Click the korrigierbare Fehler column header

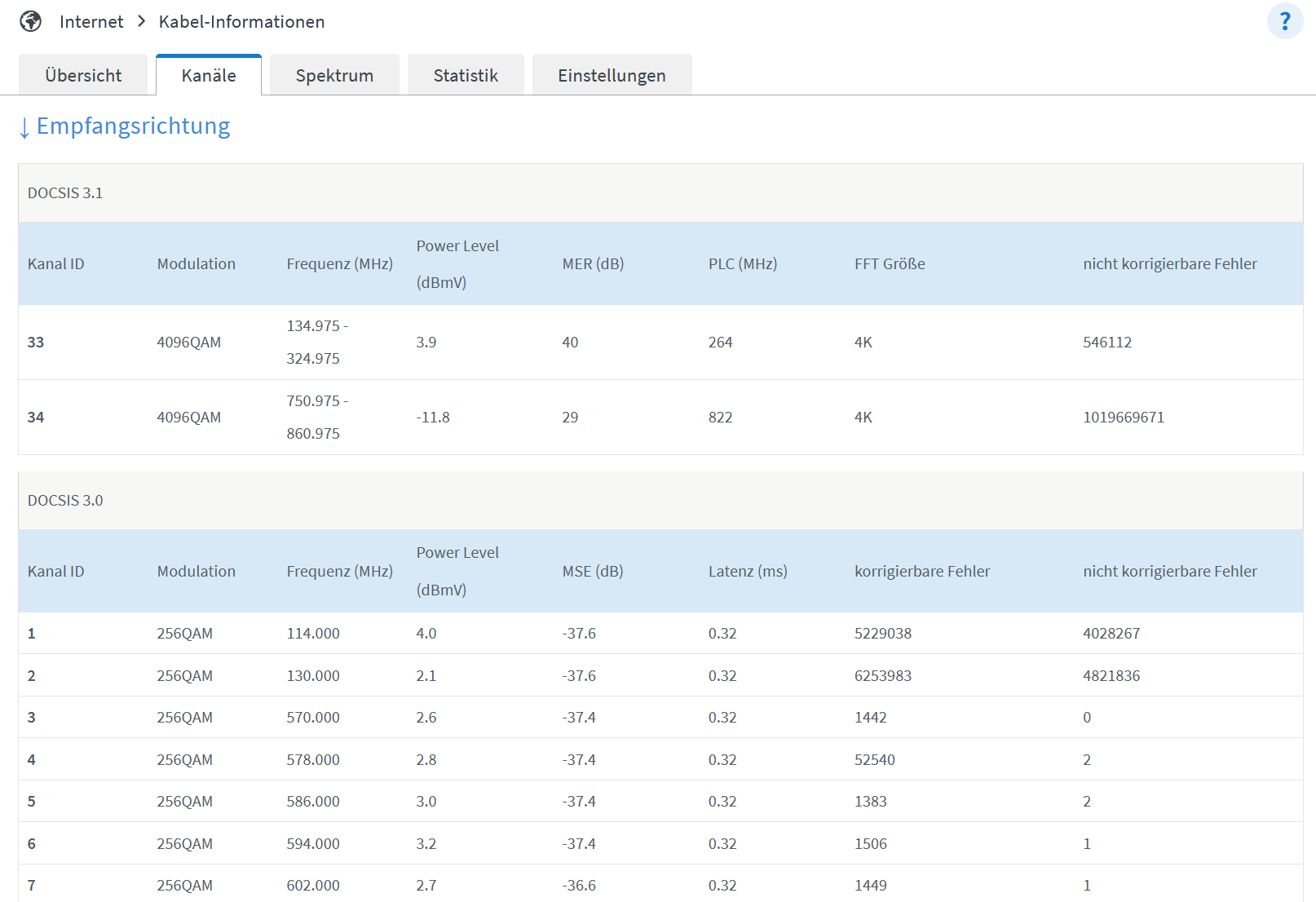coord(922,572)
